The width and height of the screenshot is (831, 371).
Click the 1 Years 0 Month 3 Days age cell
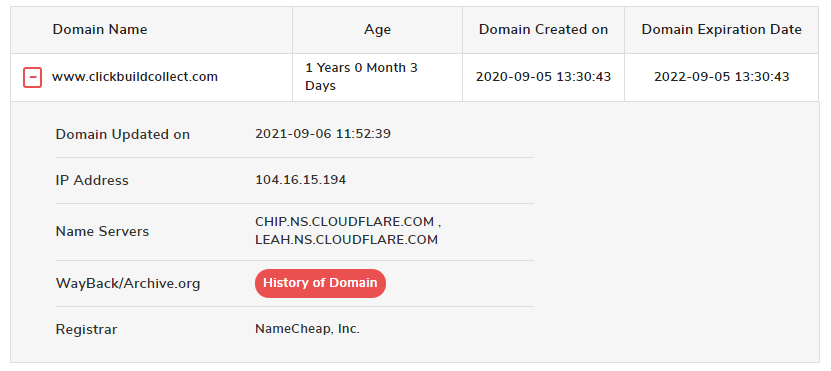pyautogui.click(x=361, y=77)
